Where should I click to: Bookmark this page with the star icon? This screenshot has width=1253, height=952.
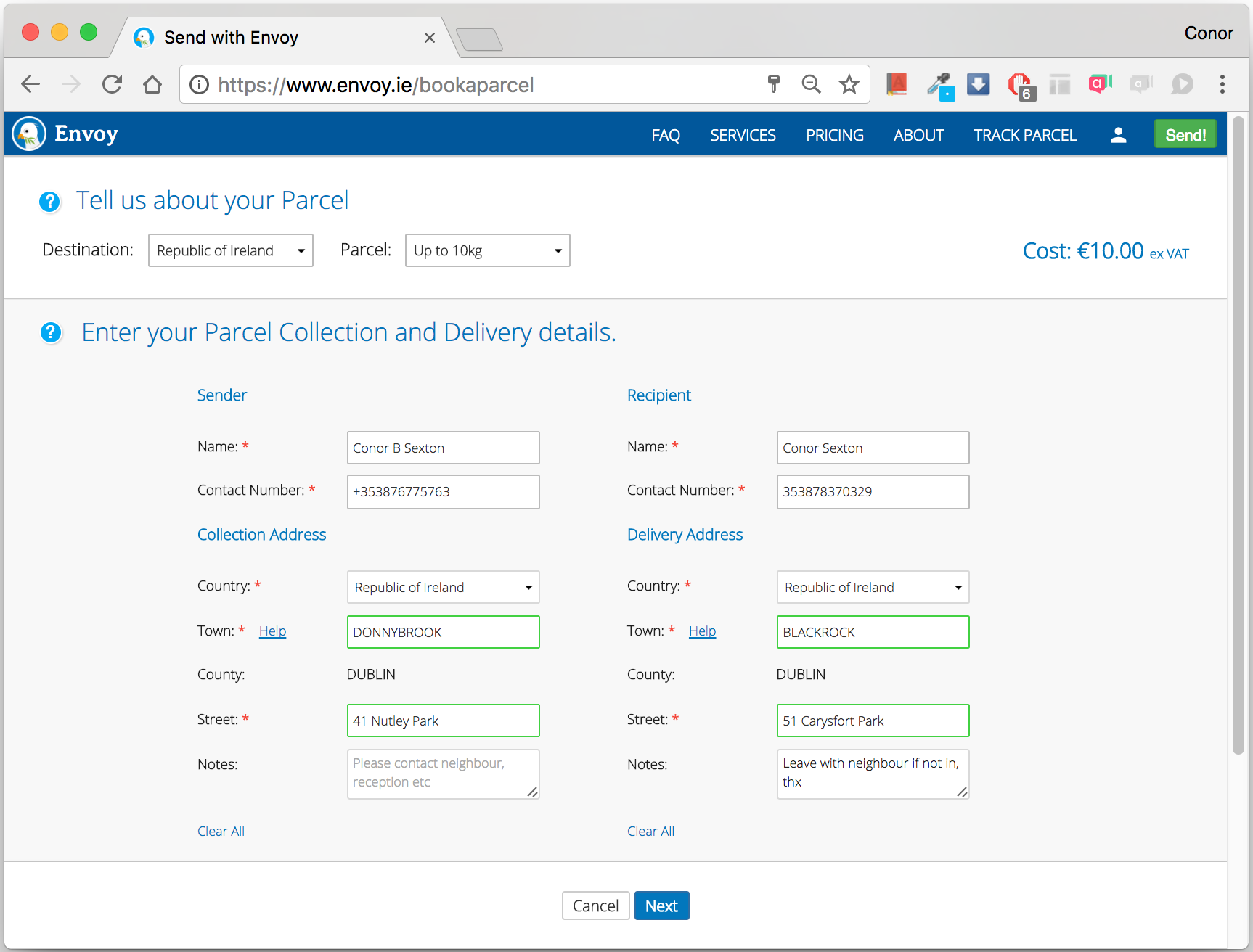[849, 84]
